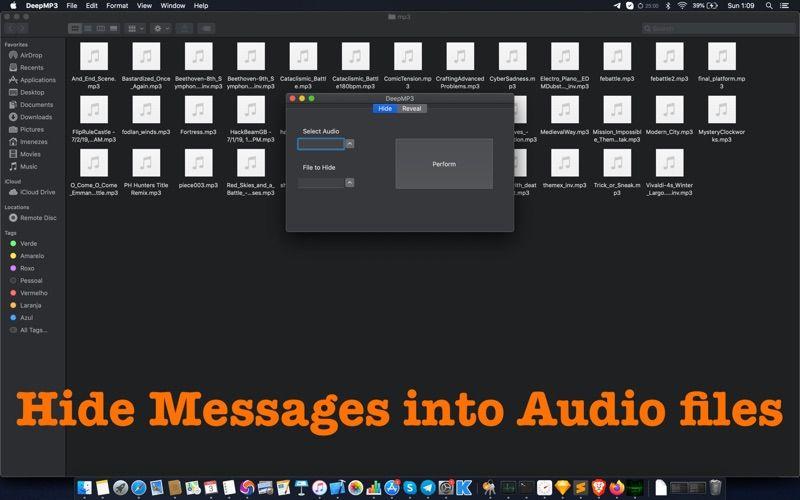Click the Select Audio input field
This screenshot has height=500, width=800.
click(x=320, y=144)
